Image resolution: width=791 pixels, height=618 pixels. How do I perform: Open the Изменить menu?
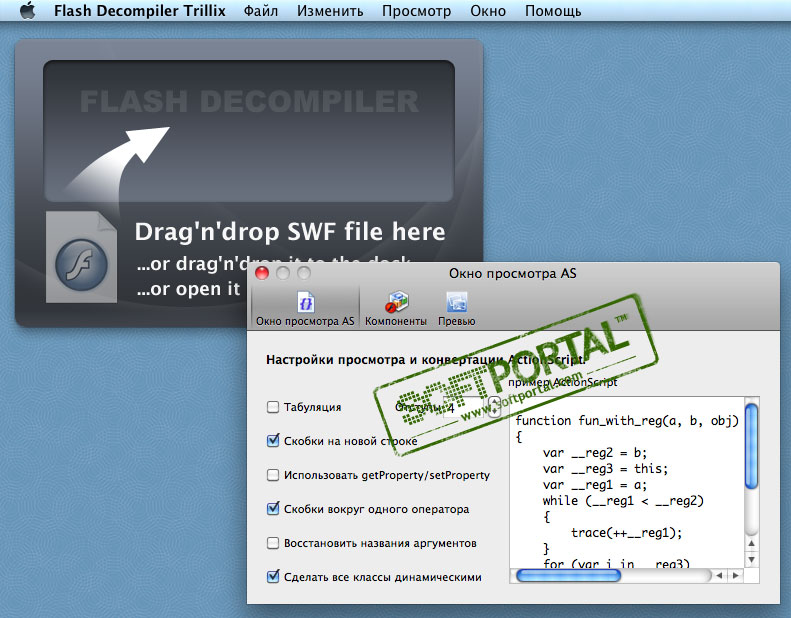pyautogui.click(x=330, y=11)
